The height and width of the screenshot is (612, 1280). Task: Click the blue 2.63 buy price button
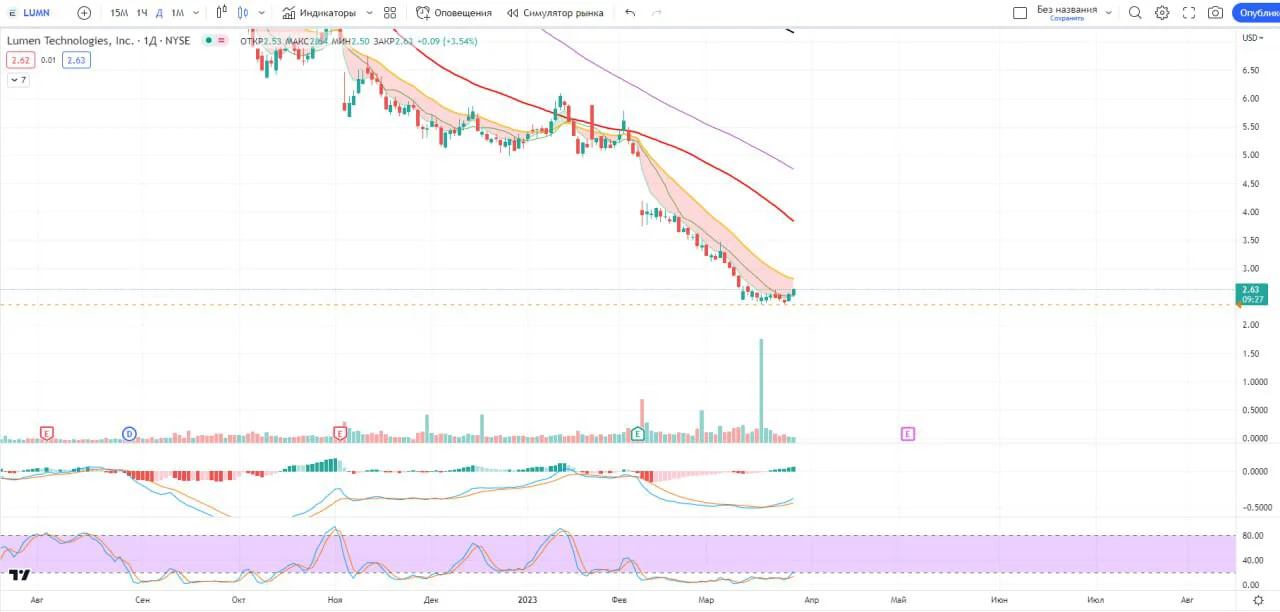[x=76, y=60]
